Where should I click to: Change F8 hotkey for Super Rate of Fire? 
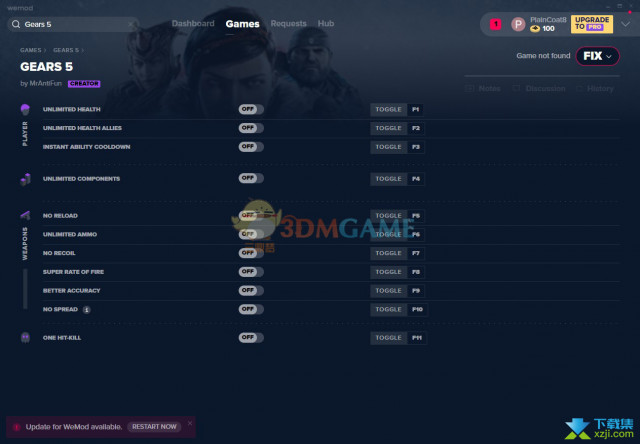click(416, 272)
